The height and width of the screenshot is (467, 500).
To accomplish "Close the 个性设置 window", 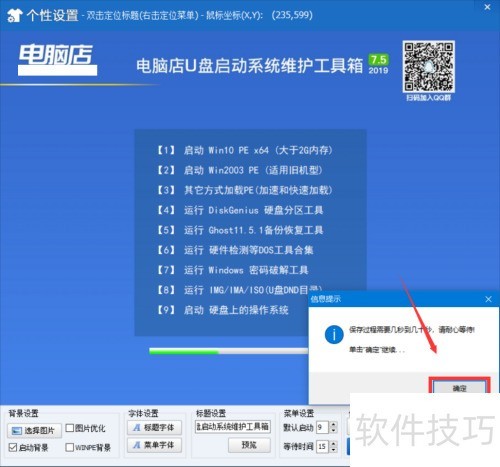I will coord(487,7).
